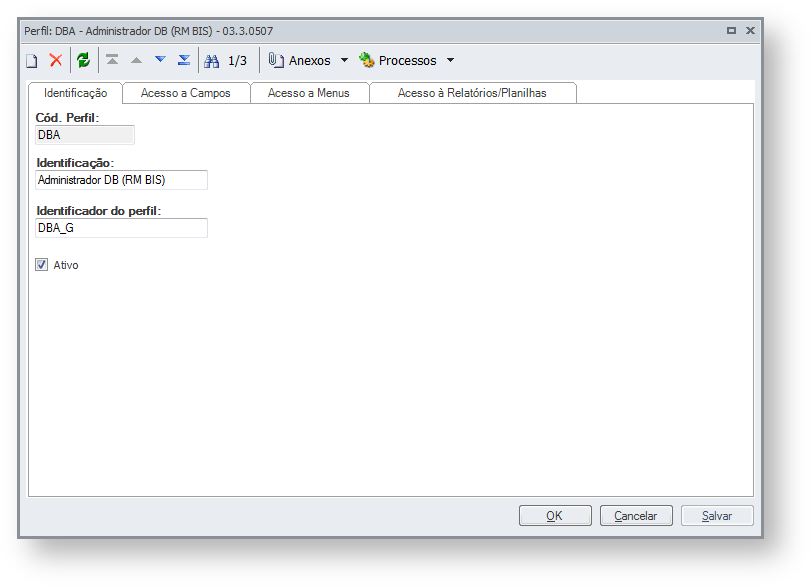
Task: Click the Salvar button
Action: coord(717,516)
